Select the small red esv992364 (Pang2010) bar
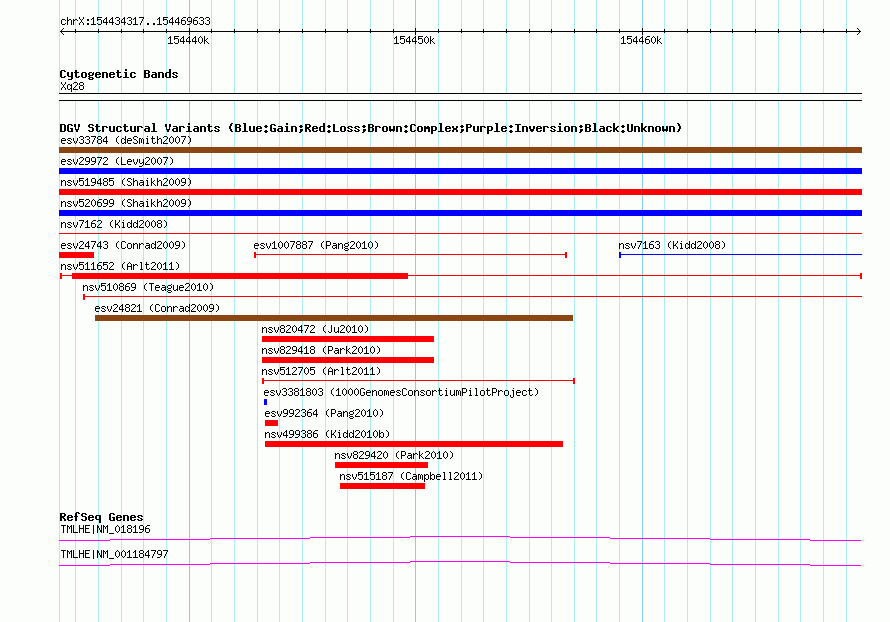890x622 pixels. point(271,423)
